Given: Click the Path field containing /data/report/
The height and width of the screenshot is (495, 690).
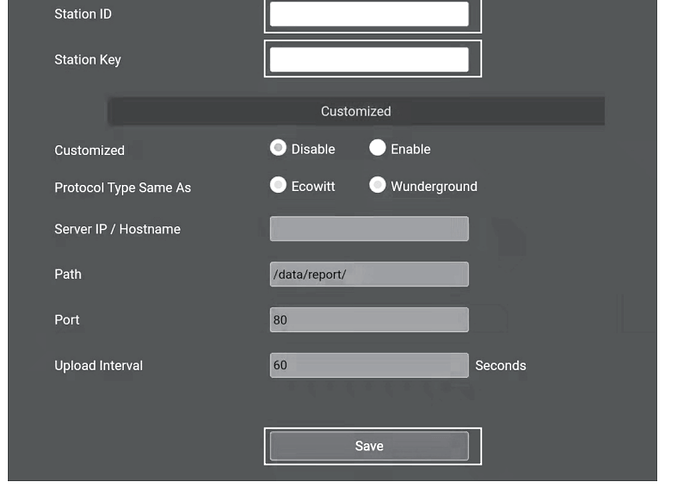Looking at the screenshot, I should (369, 274).
